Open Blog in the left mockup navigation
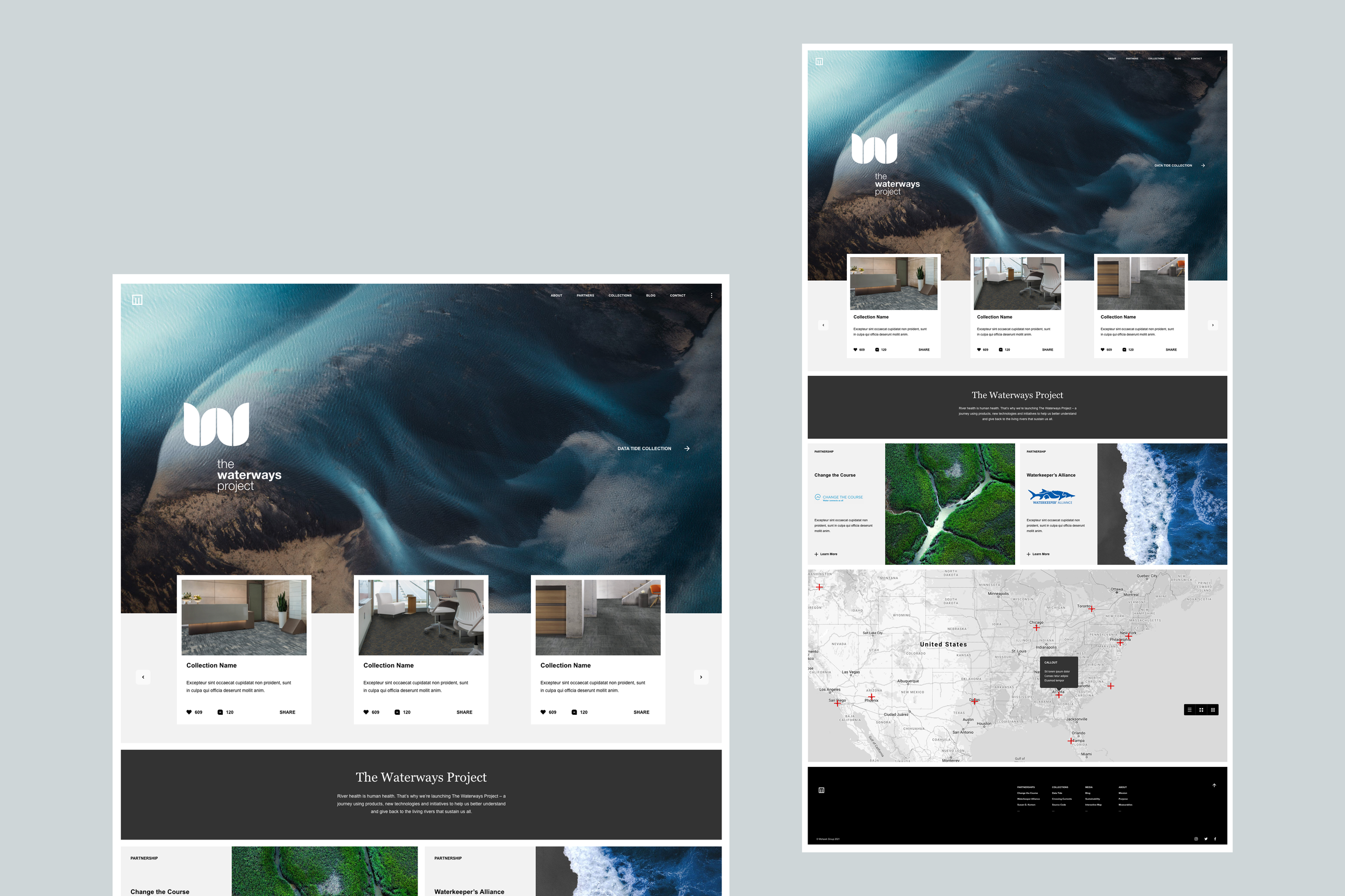Screen dimensions: 1345x896 (x=651, y=295)
